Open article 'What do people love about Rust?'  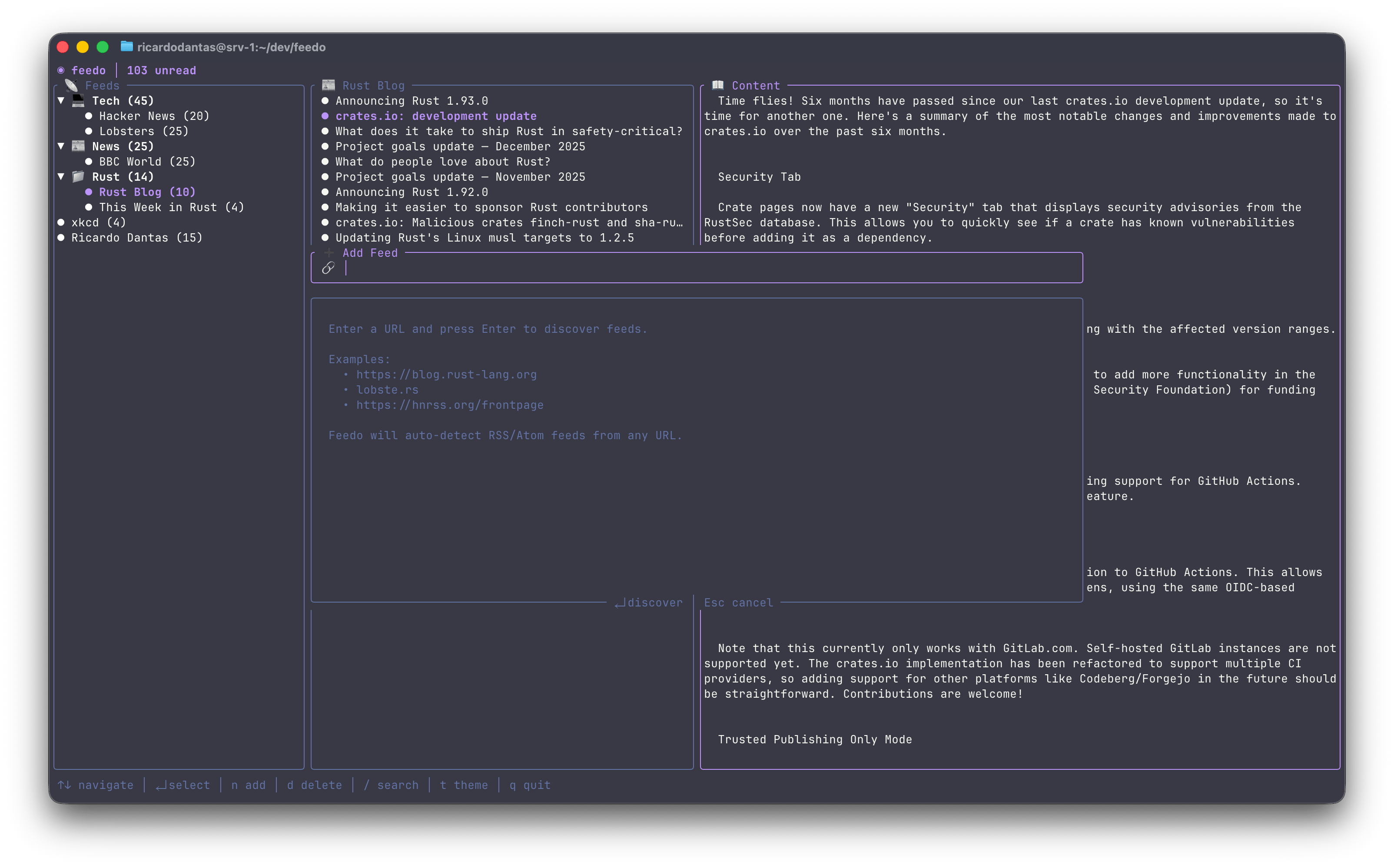[443, 162]
